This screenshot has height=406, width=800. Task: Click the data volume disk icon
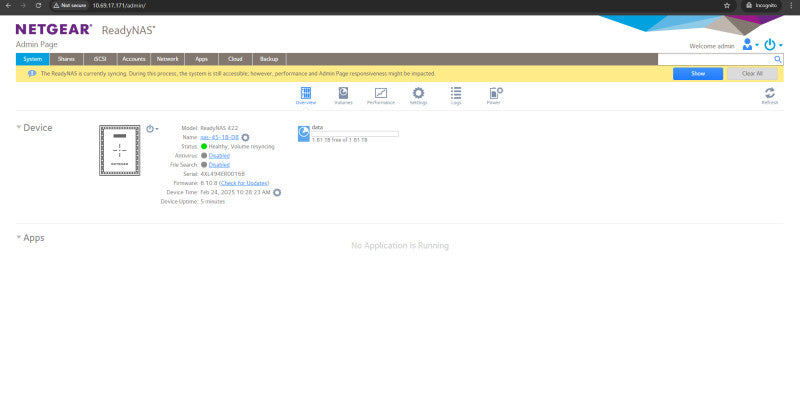[x=304, y=134]
